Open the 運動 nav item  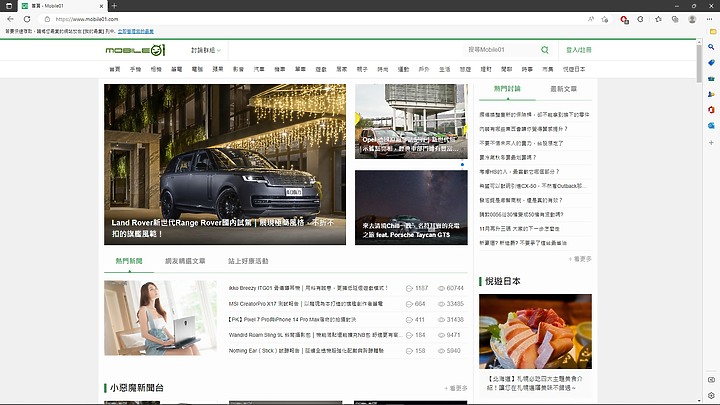pyautogui.click(x=403, y=69)
